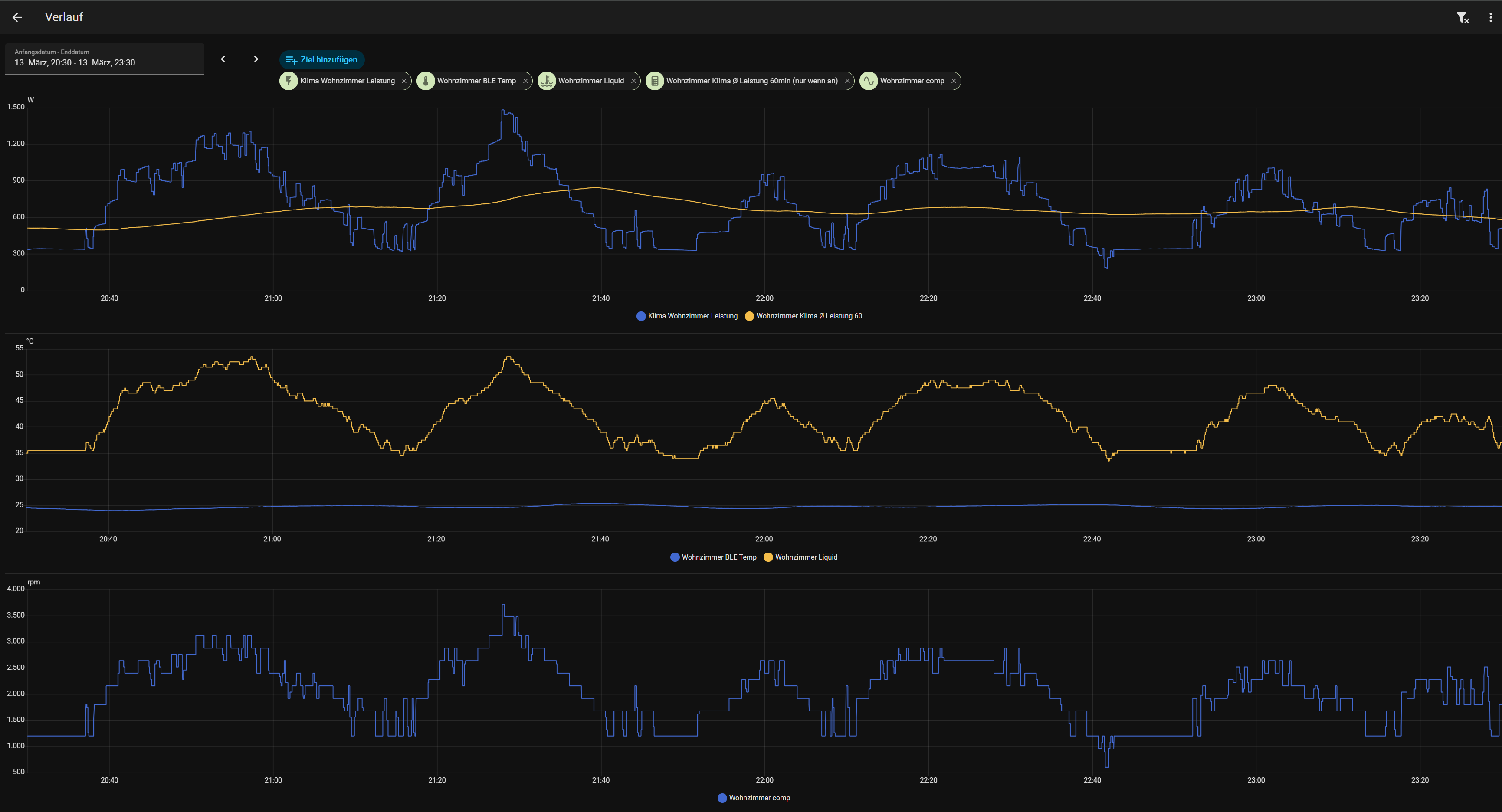Image resolution: width=1502 pixels, height=812 pixels.
Task: Go to the next time range
Action: (x=256, y=59)
